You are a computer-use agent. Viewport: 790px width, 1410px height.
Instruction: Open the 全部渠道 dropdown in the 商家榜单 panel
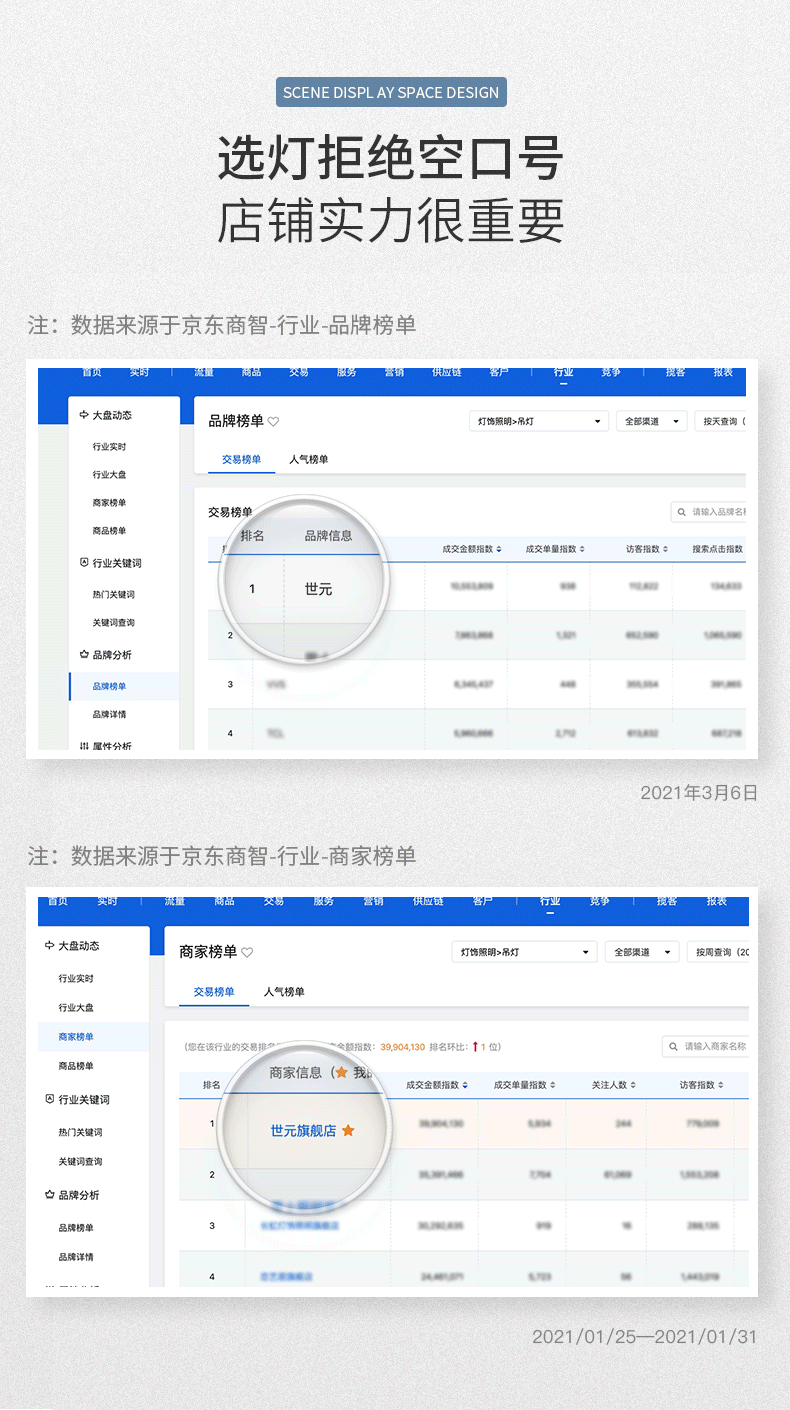click(x=642, y=952)
